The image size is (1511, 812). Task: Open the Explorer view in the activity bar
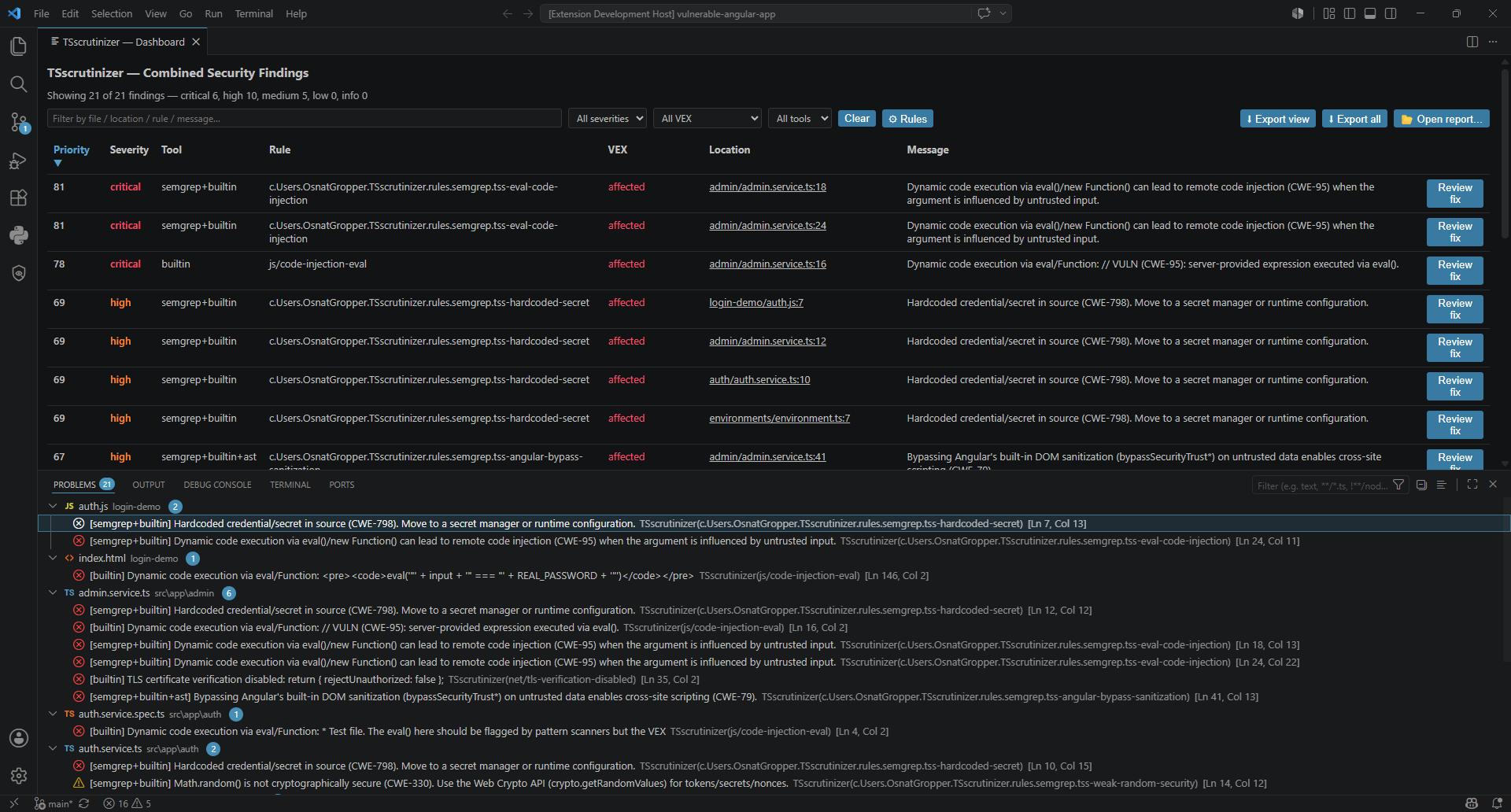click(x=19, y=46)
